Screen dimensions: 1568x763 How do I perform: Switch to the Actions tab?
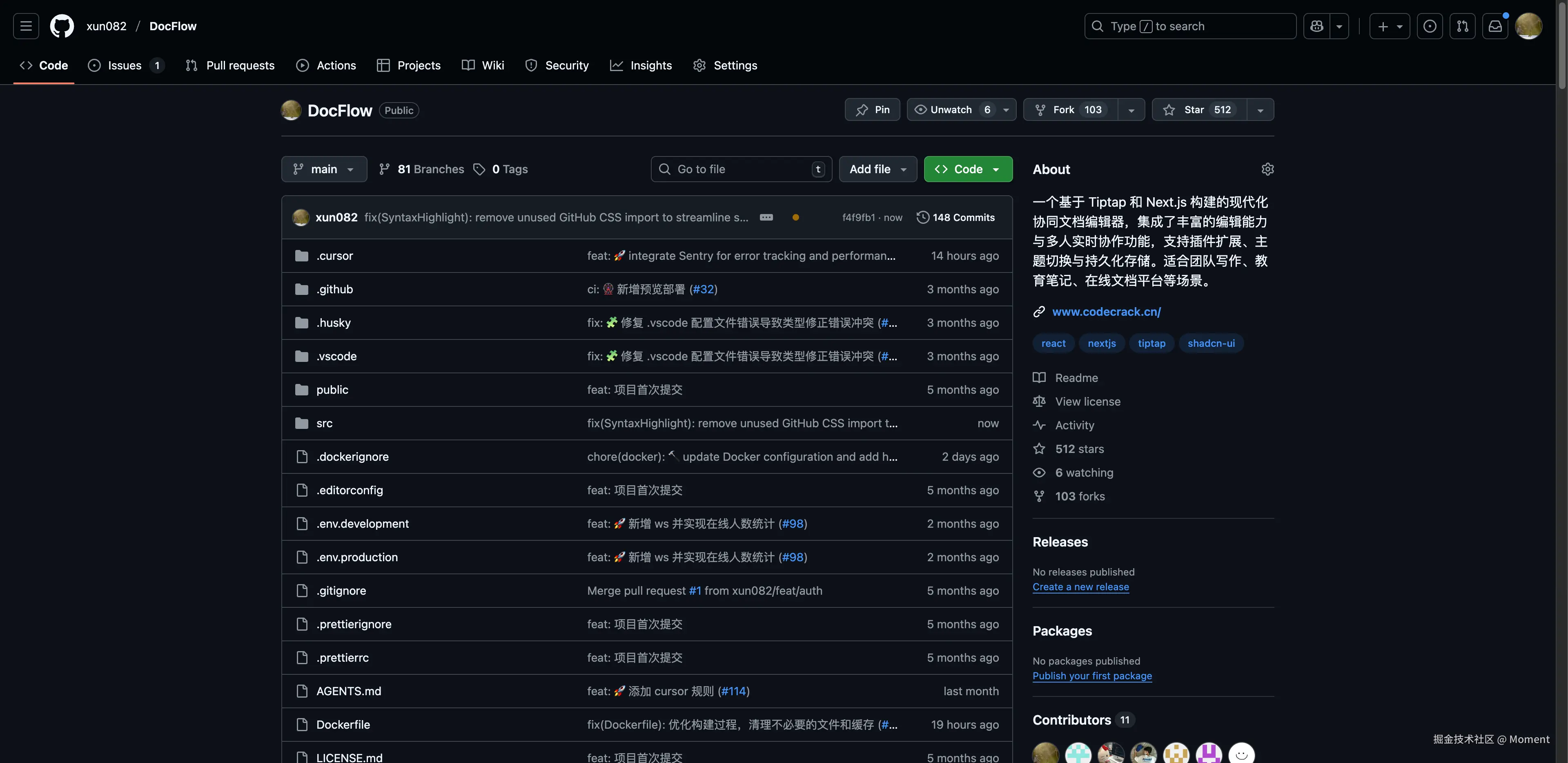pyautogui.click(x=326, y=65)
